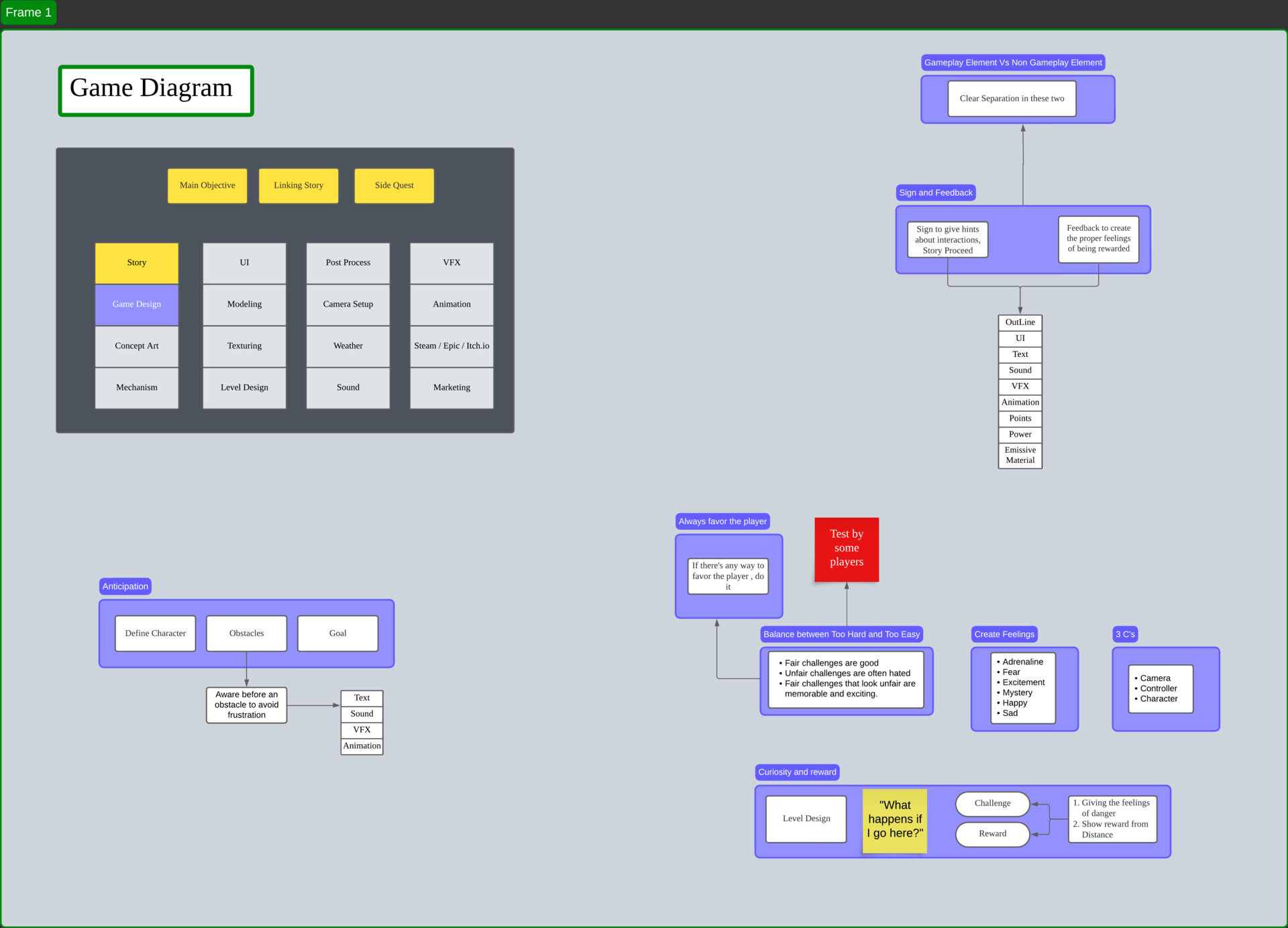Click the Sign and Feedback label
The height and width of the screenshot is (928, 1288).
tap(935, 193)
